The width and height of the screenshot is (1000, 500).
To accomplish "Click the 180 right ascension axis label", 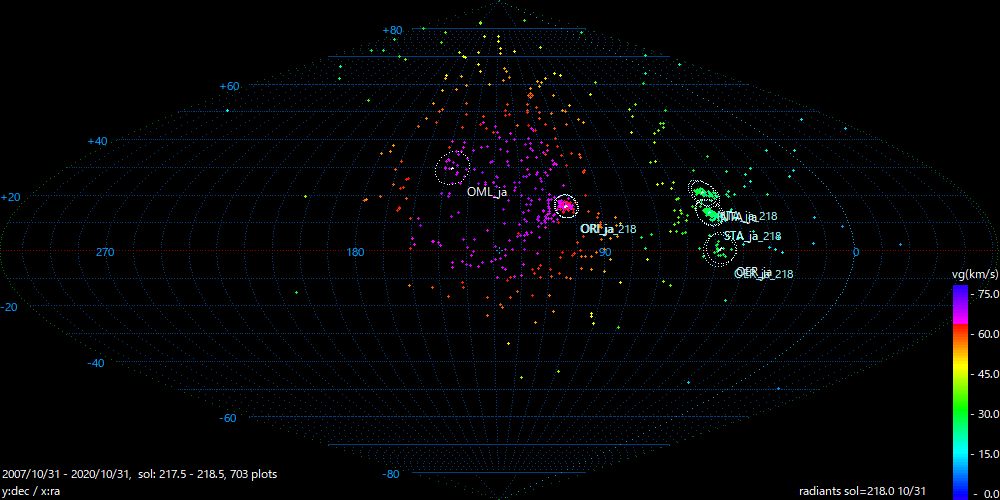I will pos(355,252).
